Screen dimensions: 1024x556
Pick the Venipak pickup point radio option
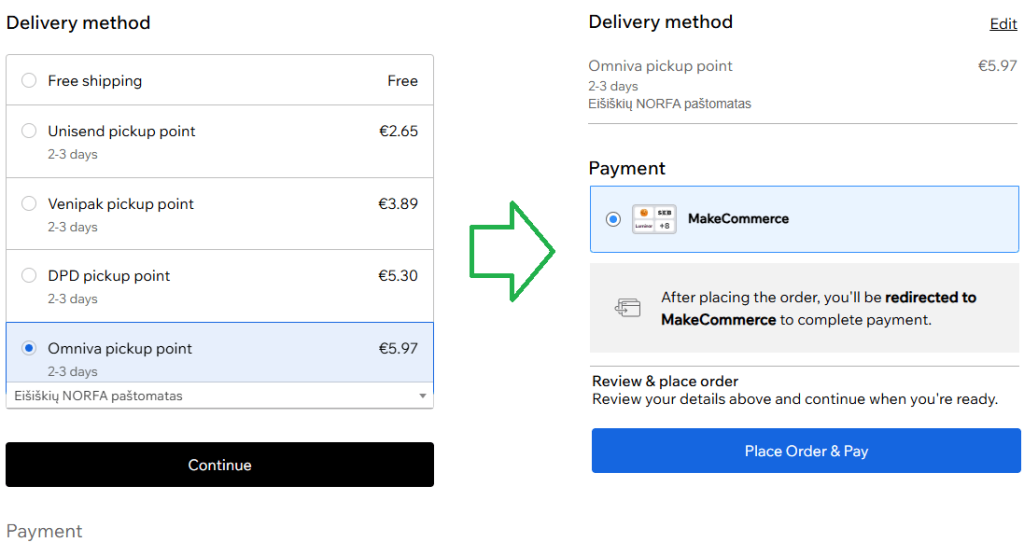(x=29, y=204)
